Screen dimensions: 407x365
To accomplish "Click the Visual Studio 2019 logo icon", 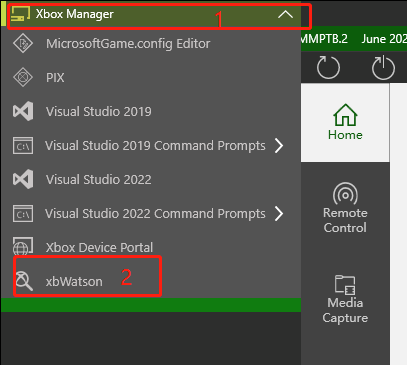I will coord(23,111).
